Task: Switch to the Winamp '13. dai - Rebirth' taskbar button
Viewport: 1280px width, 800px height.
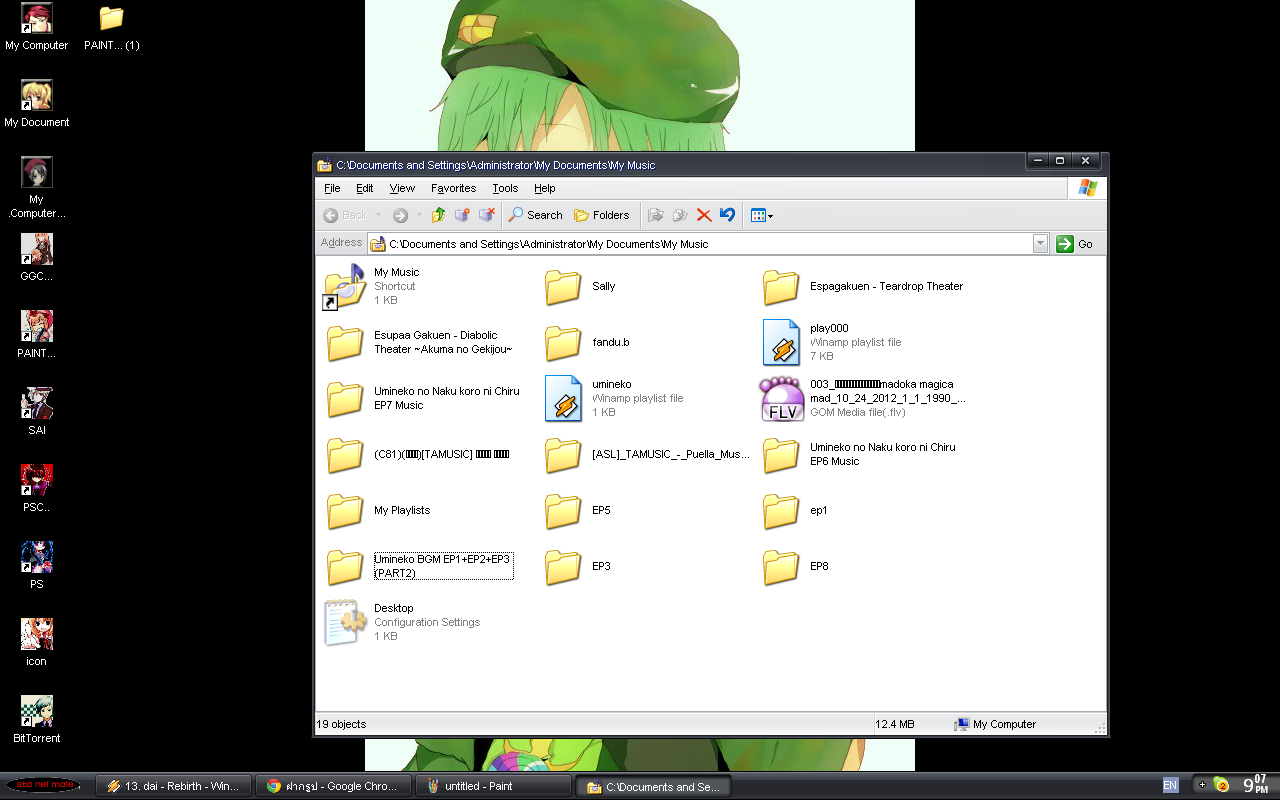Action: click(173, 786)
